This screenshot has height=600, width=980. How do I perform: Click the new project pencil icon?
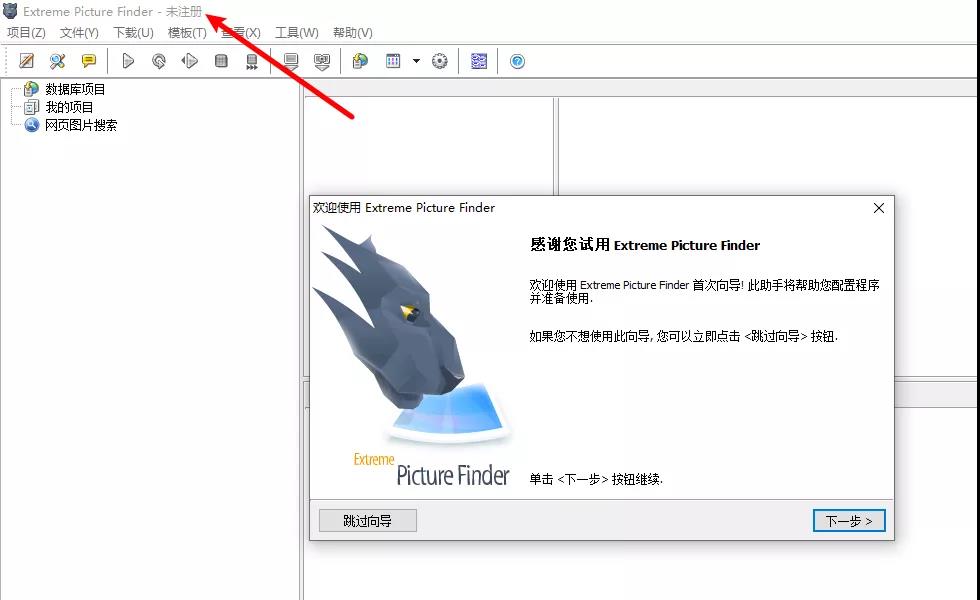(x=26, y=61)
